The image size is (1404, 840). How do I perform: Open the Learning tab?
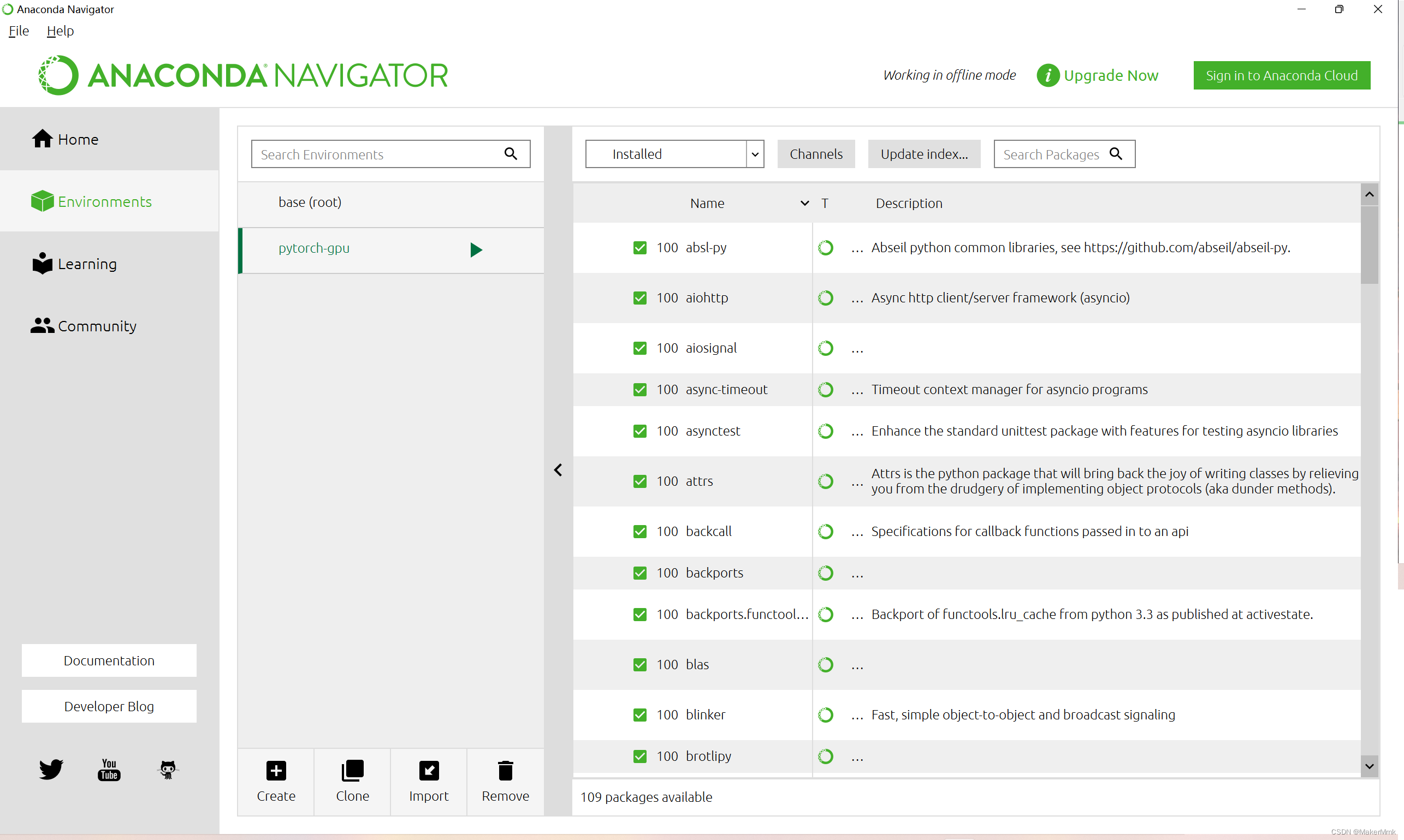(109, 263)
